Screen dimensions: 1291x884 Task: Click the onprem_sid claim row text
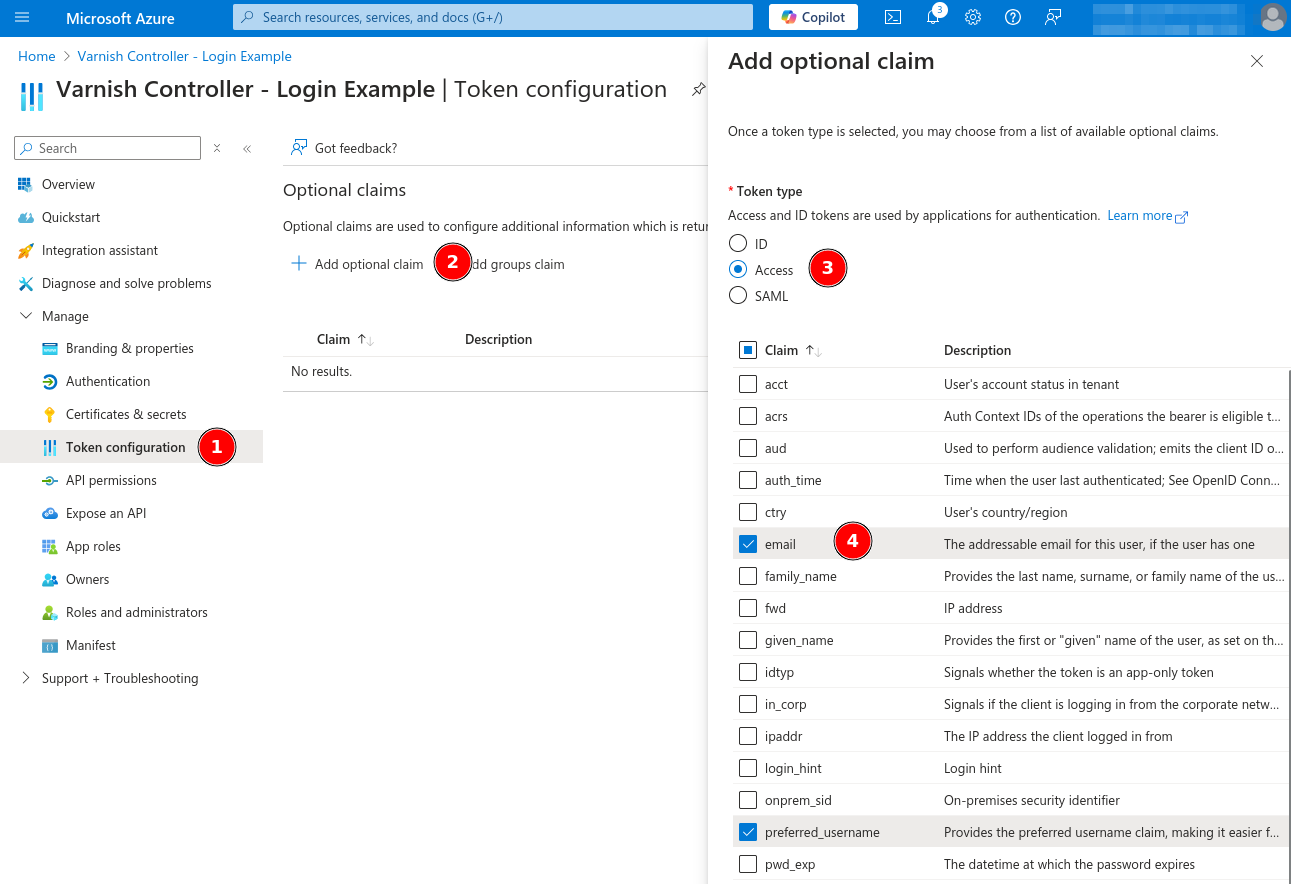(x=798, y=800)
